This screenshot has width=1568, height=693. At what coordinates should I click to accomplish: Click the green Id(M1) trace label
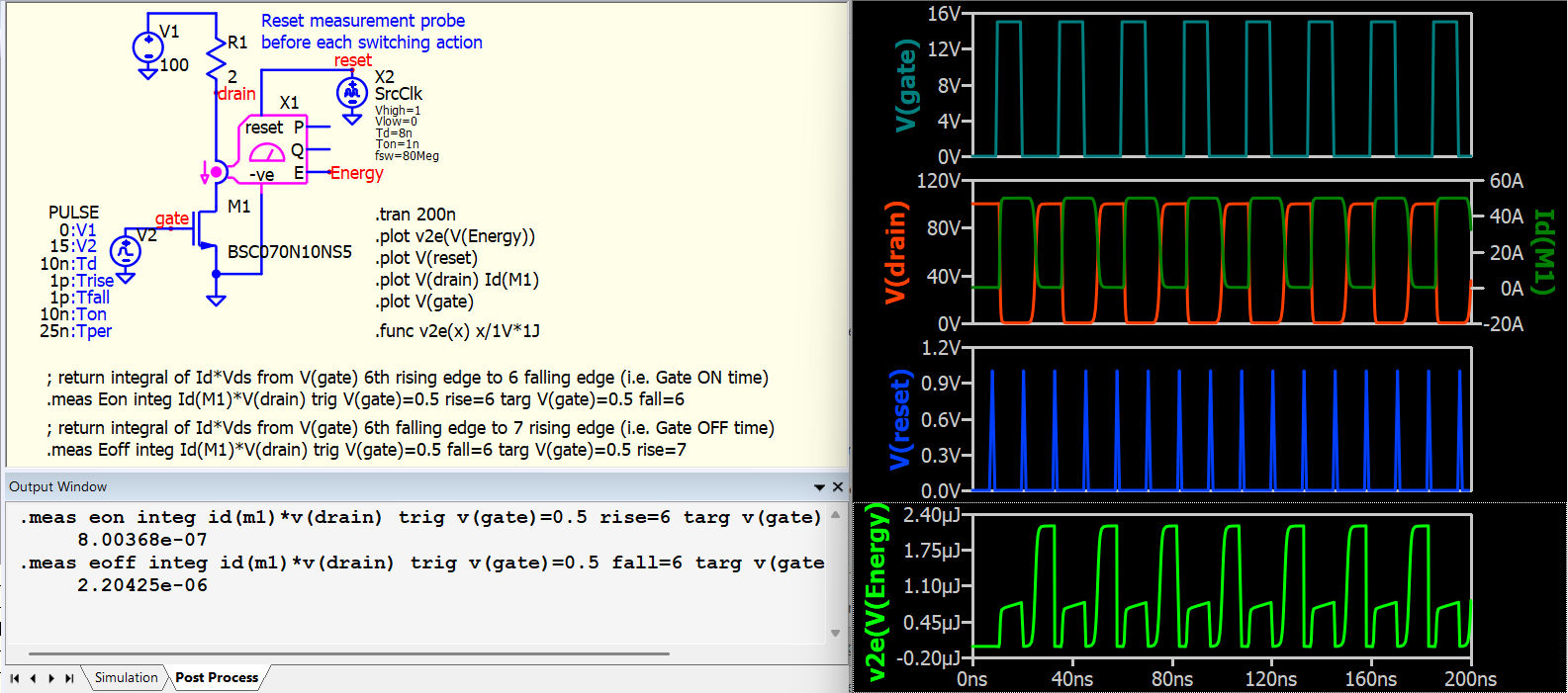click(x=1543, y=252)
